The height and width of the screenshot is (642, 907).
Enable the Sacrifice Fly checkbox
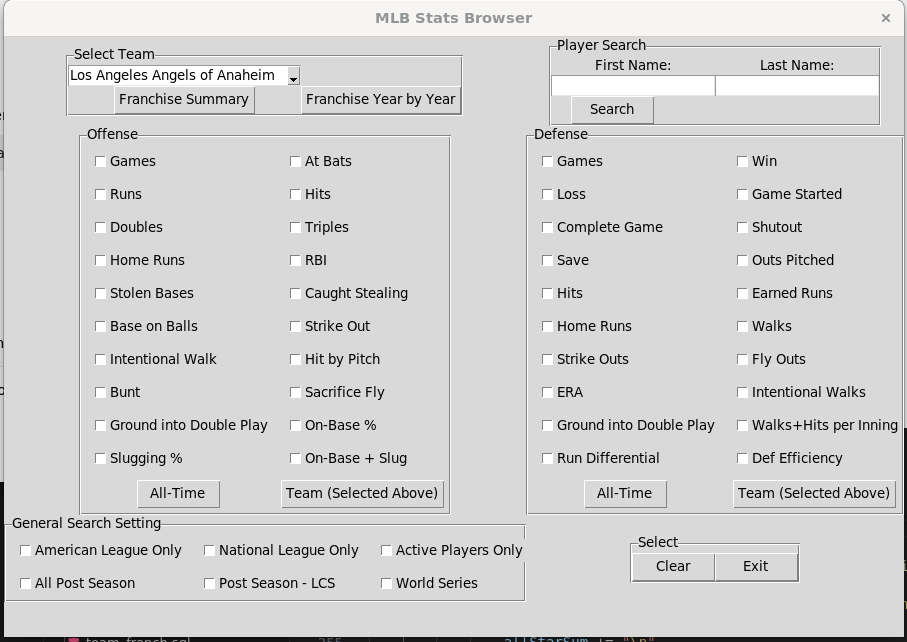click(295, 392)
